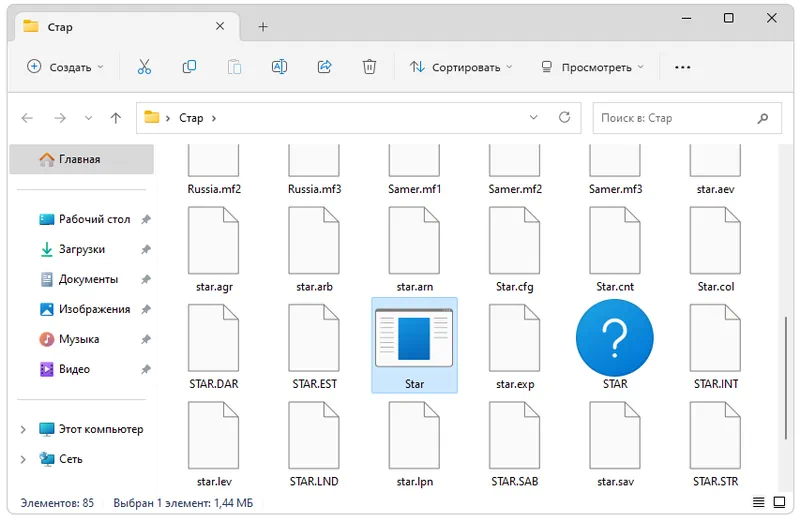Select the star.sav file
This screenshot has height=521, width=800.
coord(615,444)
